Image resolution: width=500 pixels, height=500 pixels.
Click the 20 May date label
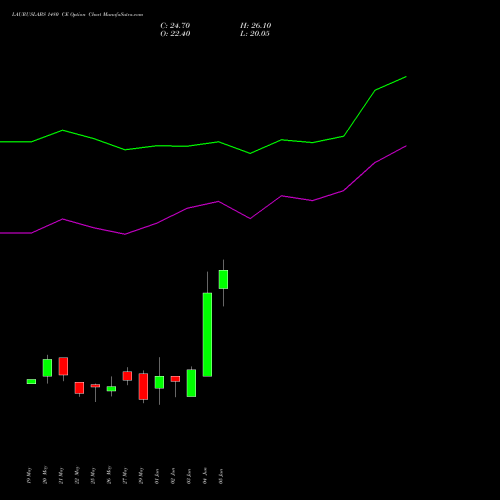coord(45,475)
